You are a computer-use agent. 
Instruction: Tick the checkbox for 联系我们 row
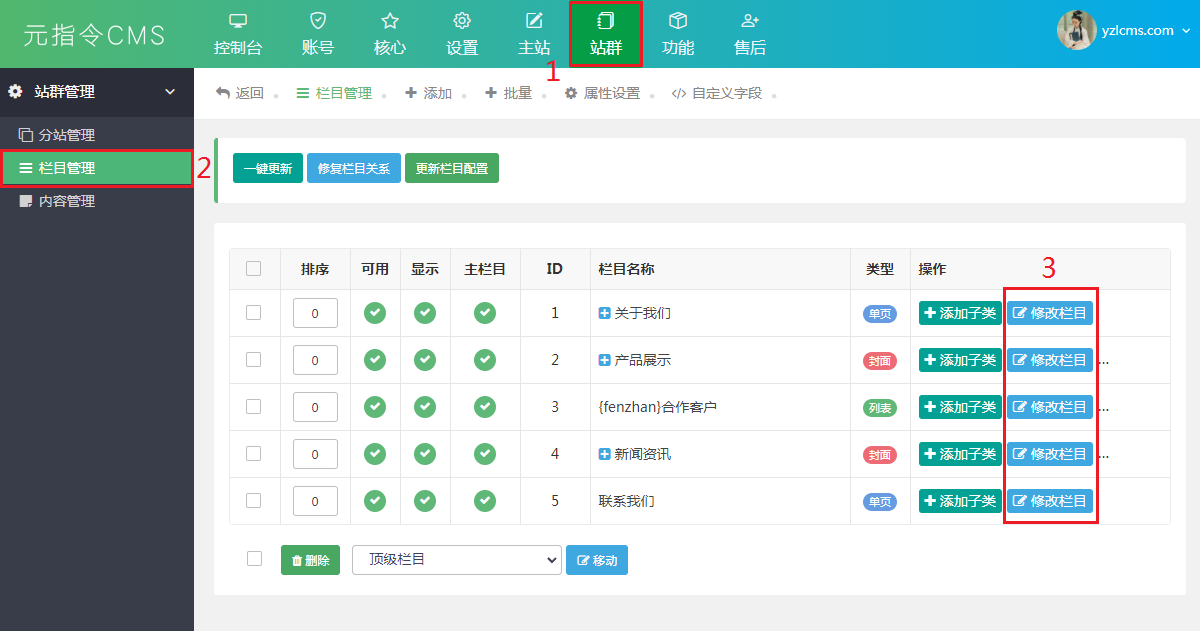[253, 500]
